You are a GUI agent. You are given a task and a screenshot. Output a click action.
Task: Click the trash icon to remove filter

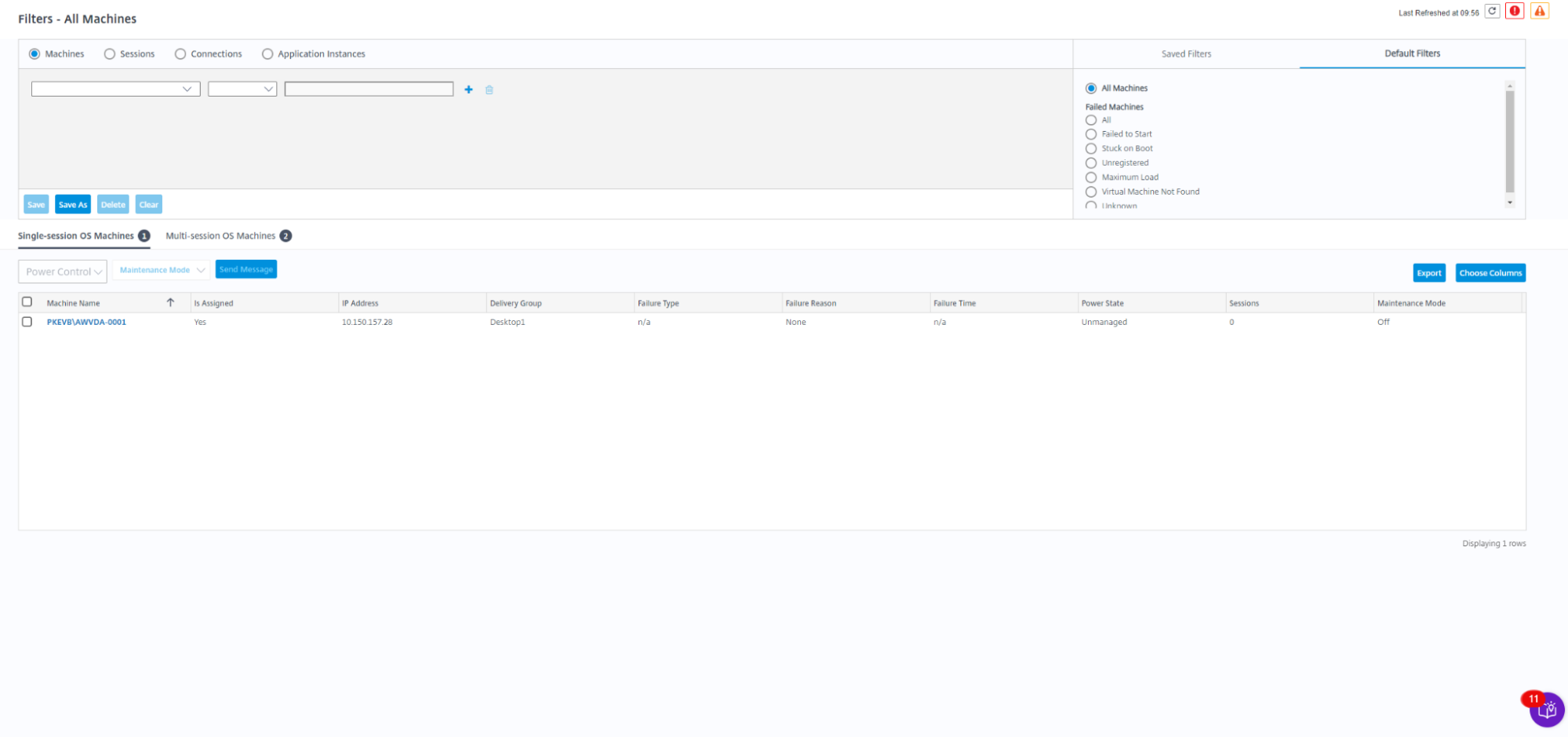(489, 89)
